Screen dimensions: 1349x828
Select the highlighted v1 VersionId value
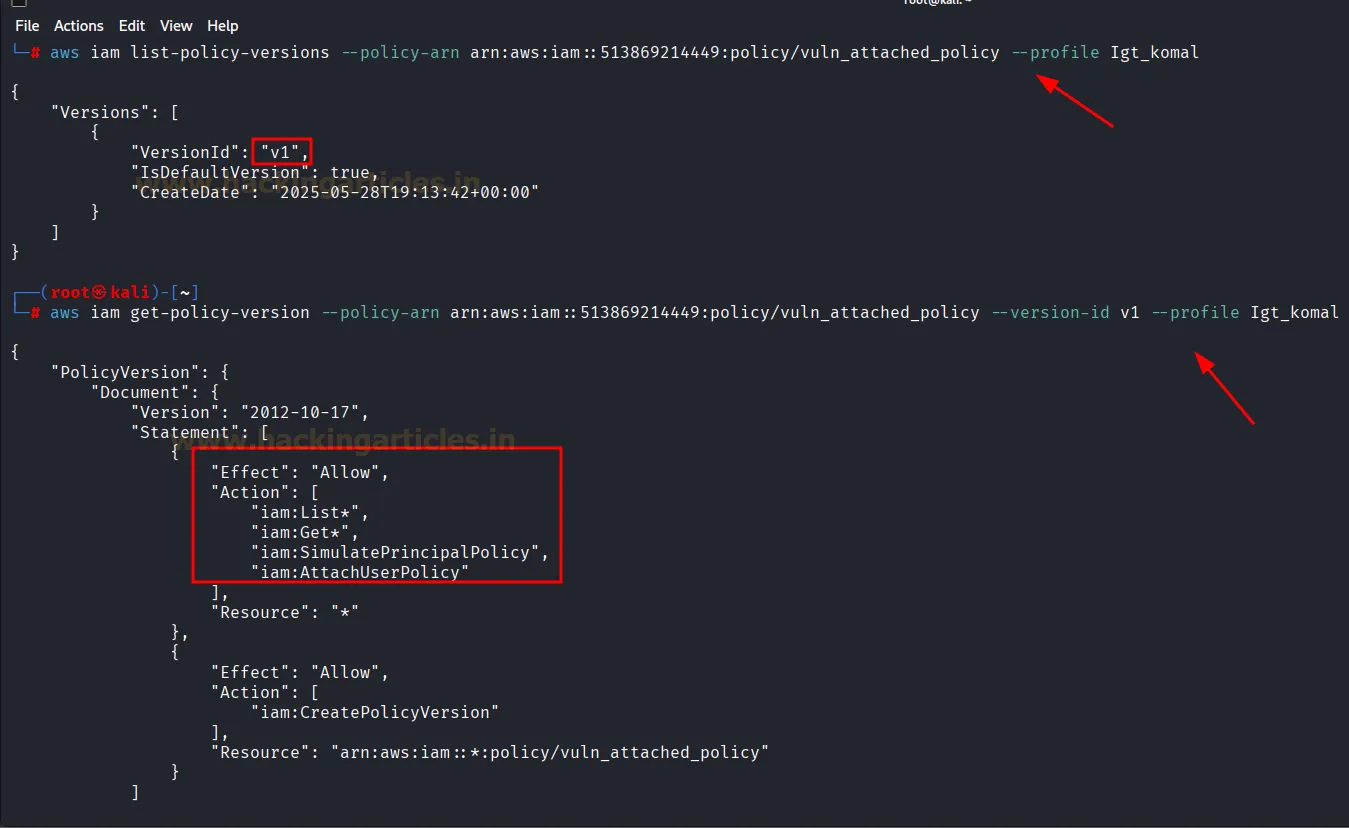coord(280,151)
